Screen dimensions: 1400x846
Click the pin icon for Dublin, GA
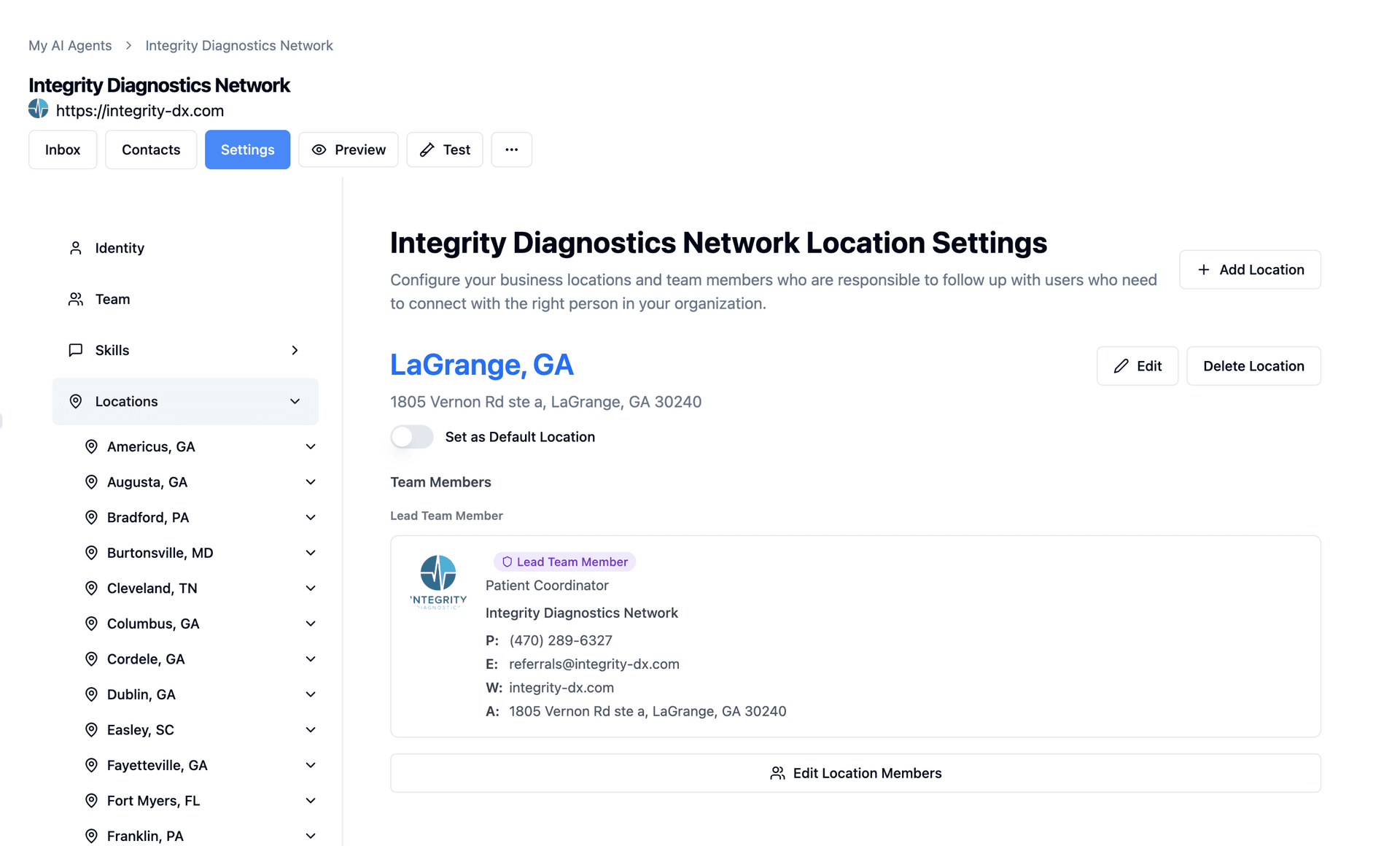click(x=91, y=694)
